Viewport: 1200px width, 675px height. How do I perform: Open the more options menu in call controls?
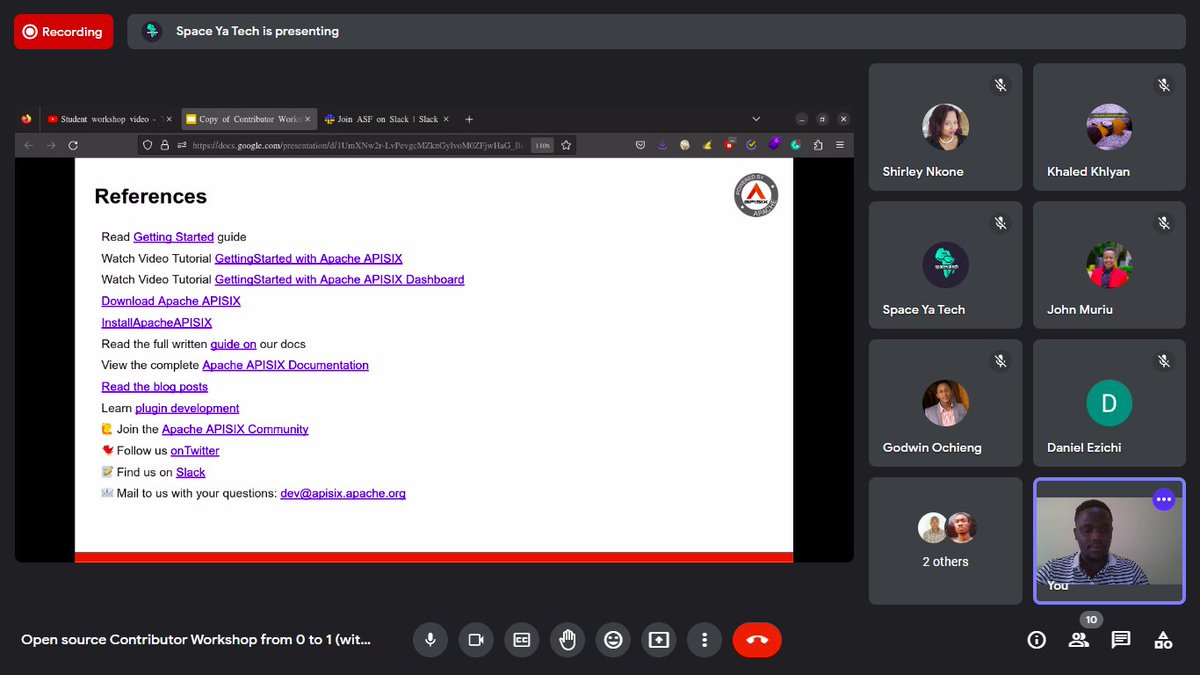[705, 639]
